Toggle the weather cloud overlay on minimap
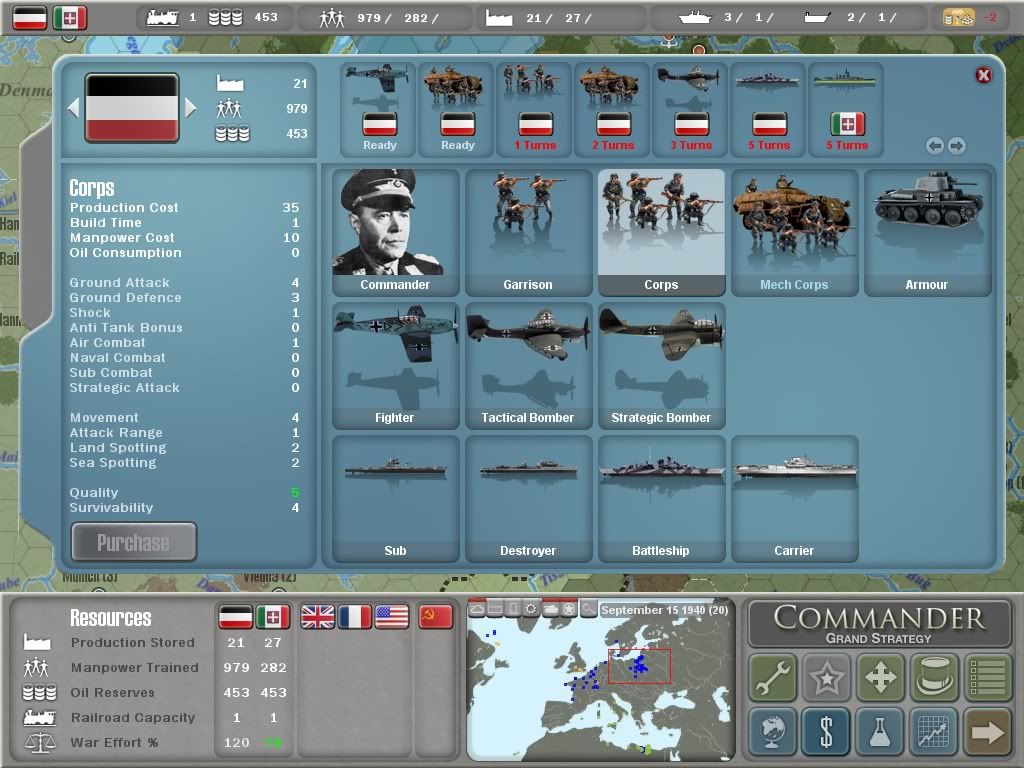 pyautogui.click(x=477, y=609)
